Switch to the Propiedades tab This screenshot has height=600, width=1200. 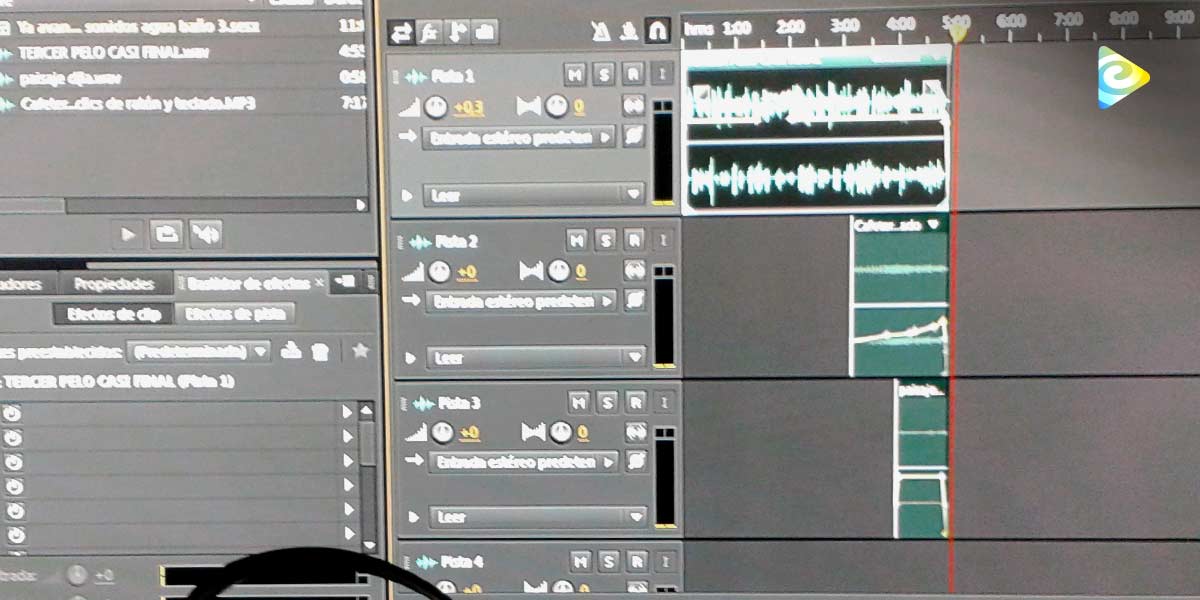[115, 284]
